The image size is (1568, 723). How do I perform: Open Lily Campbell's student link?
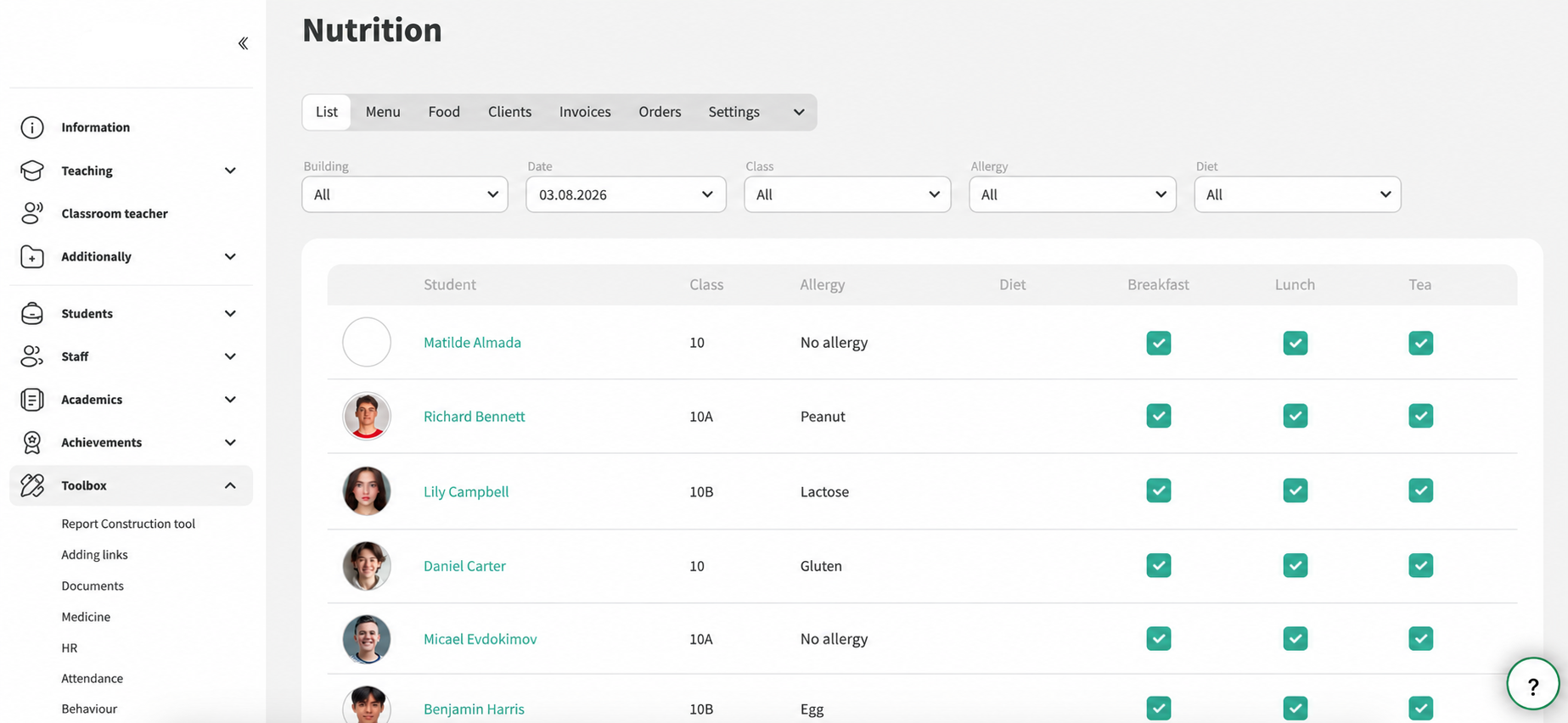tap(466, 491)
